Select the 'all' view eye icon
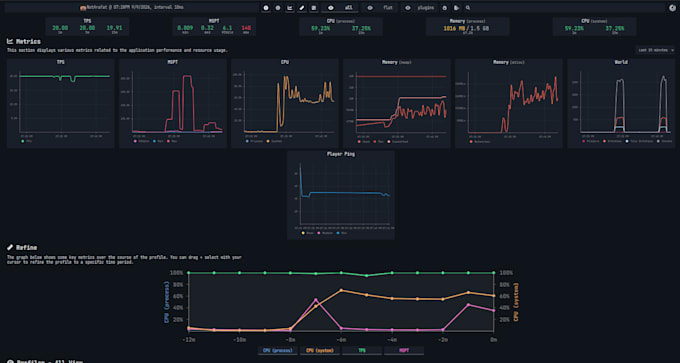680x363 pixels. click(x=331, y=8)
